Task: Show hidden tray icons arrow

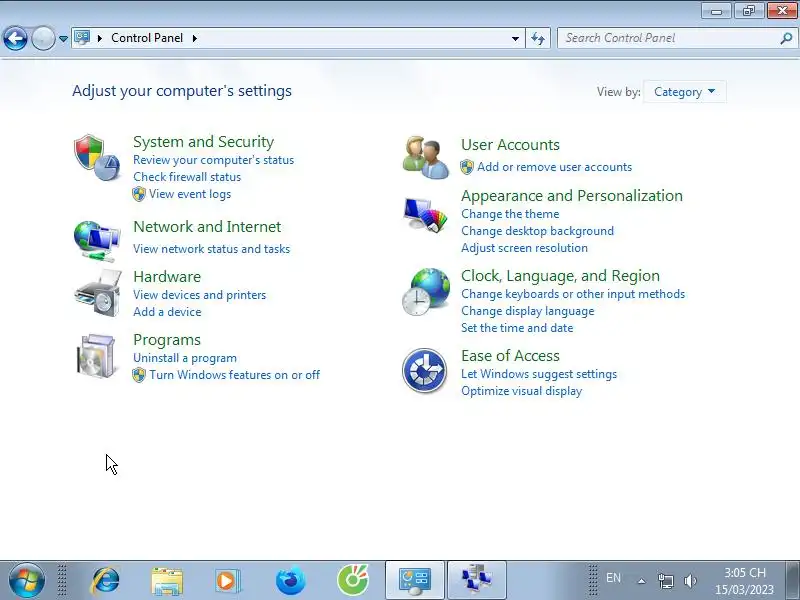Action: click(x=641, y=581)
